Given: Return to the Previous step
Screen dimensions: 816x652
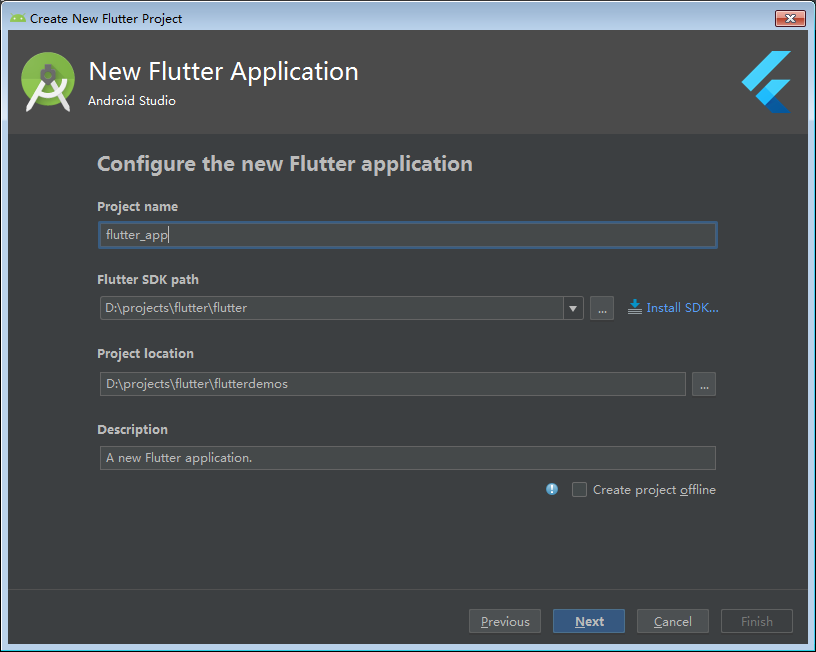Looking at the screenshot, I should click(x=505, y=621).
